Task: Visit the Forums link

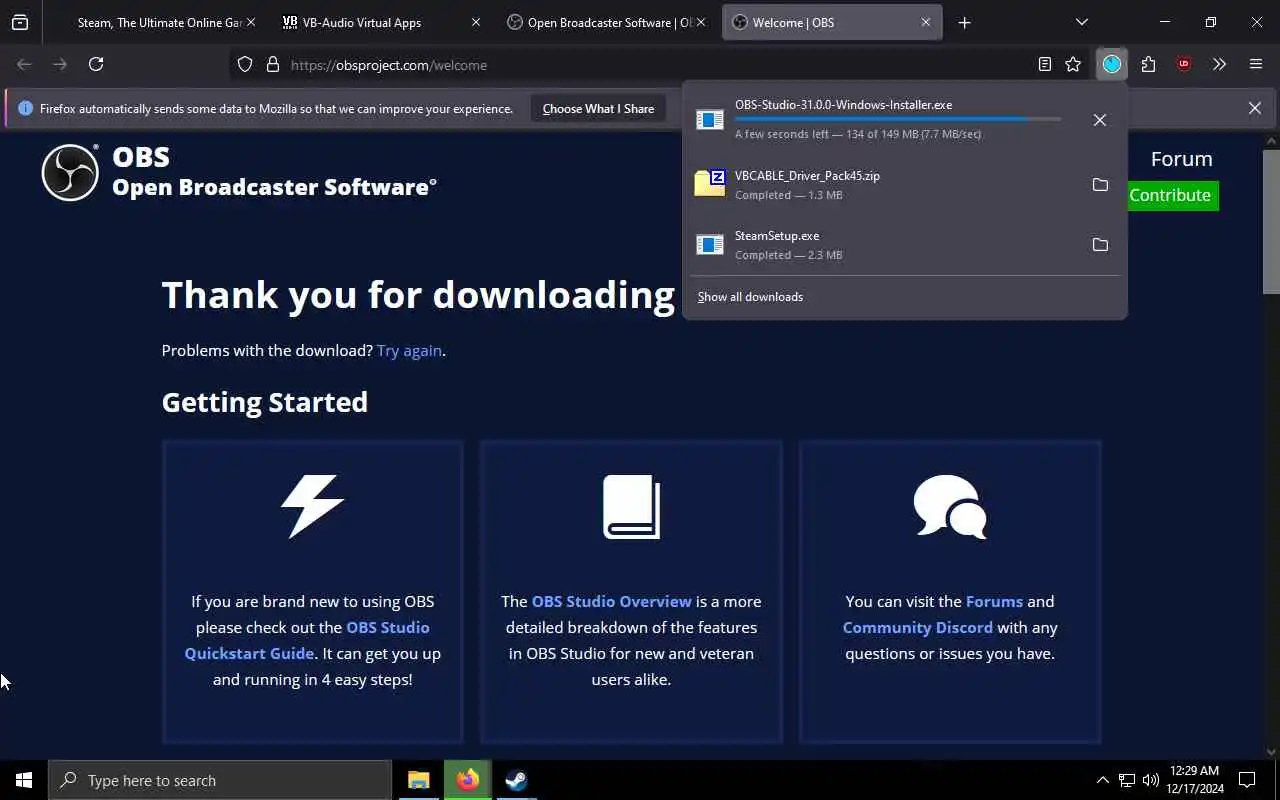Action: [994, 601]
